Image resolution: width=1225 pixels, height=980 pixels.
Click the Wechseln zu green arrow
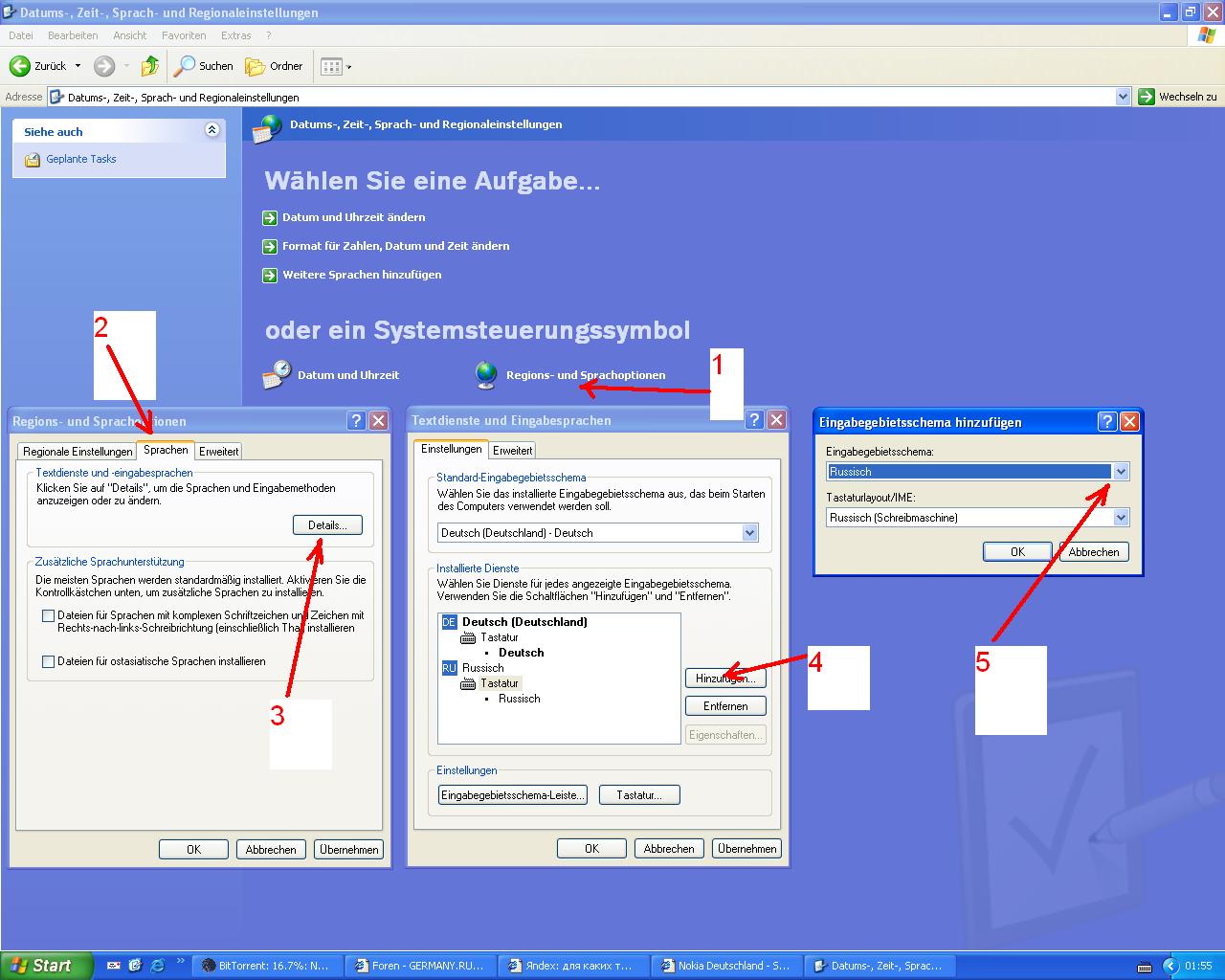coord(1147,97)
